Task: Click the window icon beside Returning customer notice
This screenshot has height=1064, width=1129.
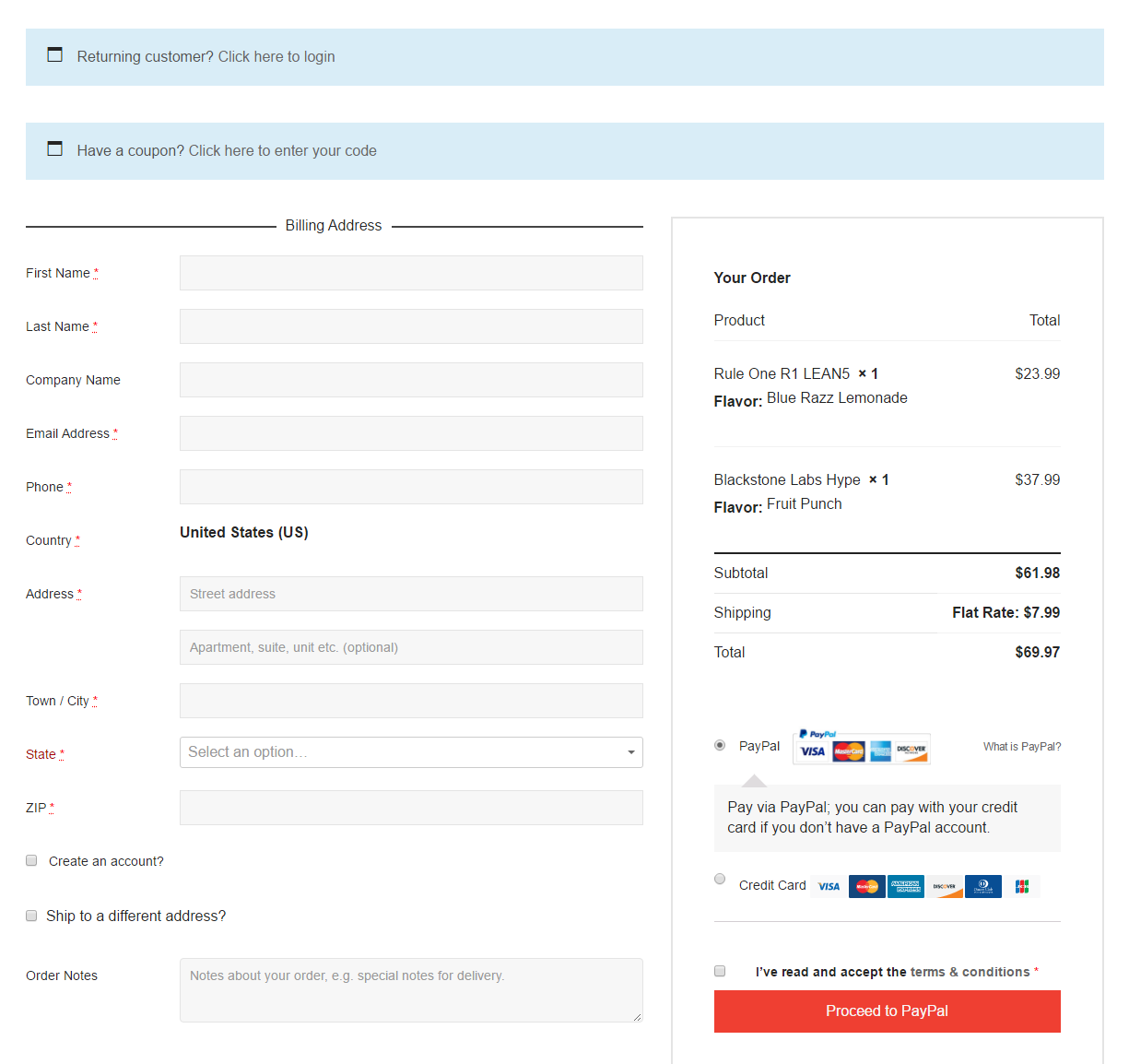Action: click(55, 55)
